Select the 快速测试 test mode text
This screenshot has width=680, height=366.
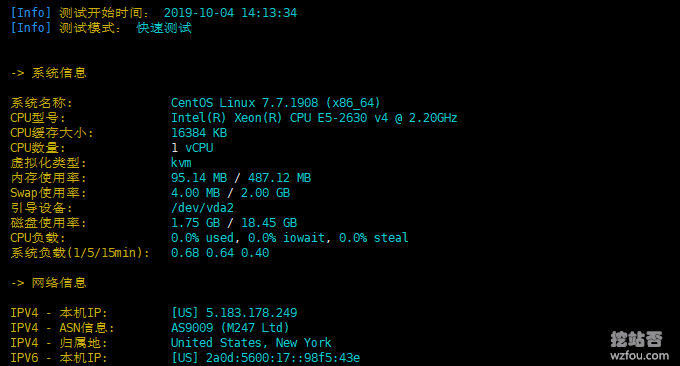point(164,28)
